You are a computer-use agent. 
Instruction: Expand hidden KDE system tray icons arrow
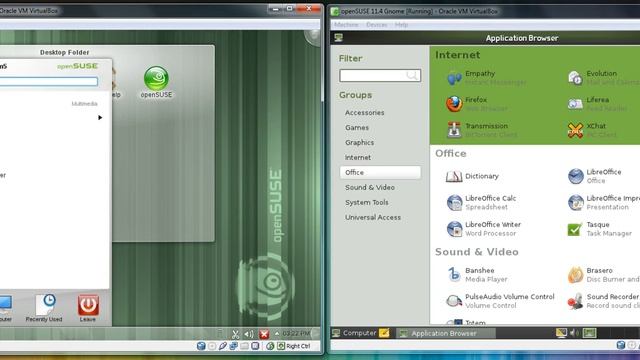pos(277,334)
